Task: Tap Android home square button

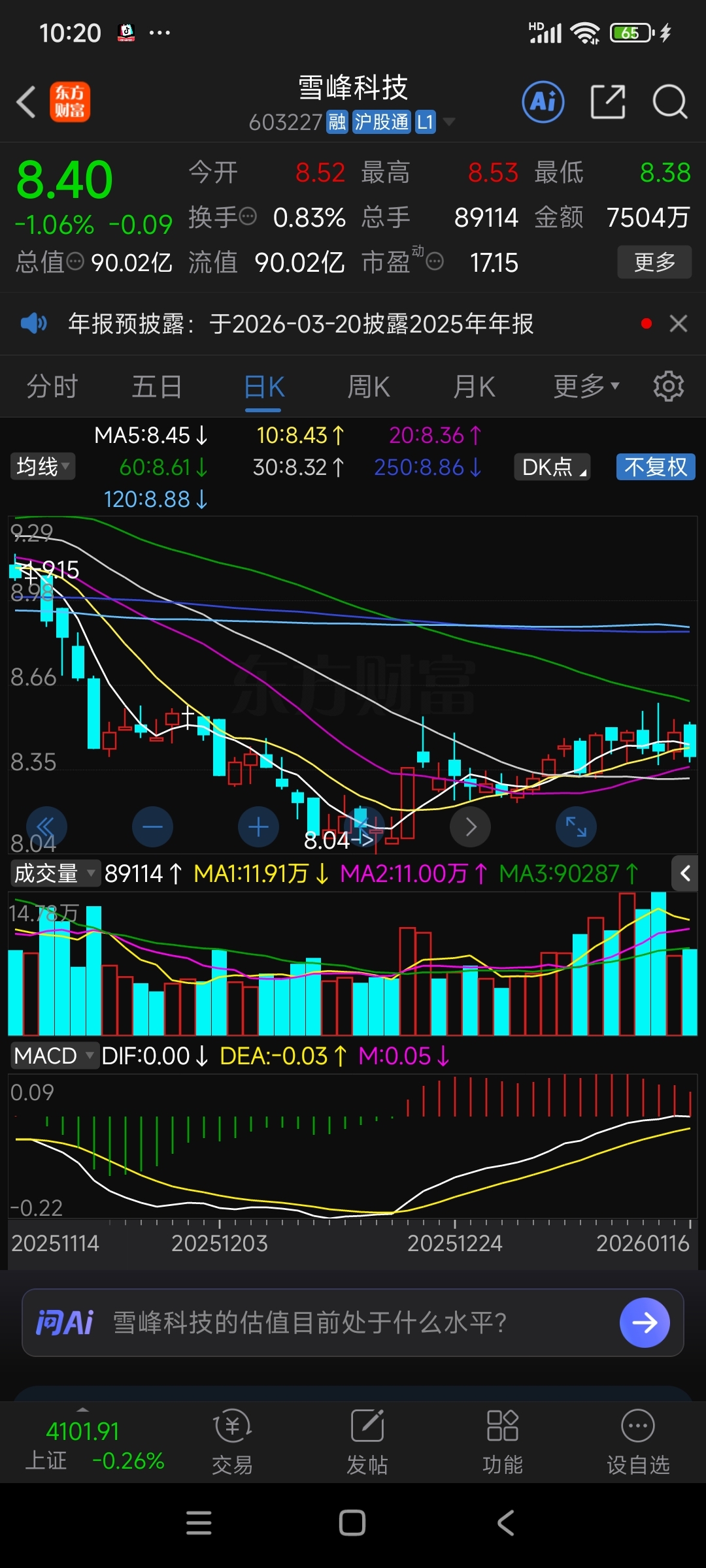Action: coord(352,1523)
